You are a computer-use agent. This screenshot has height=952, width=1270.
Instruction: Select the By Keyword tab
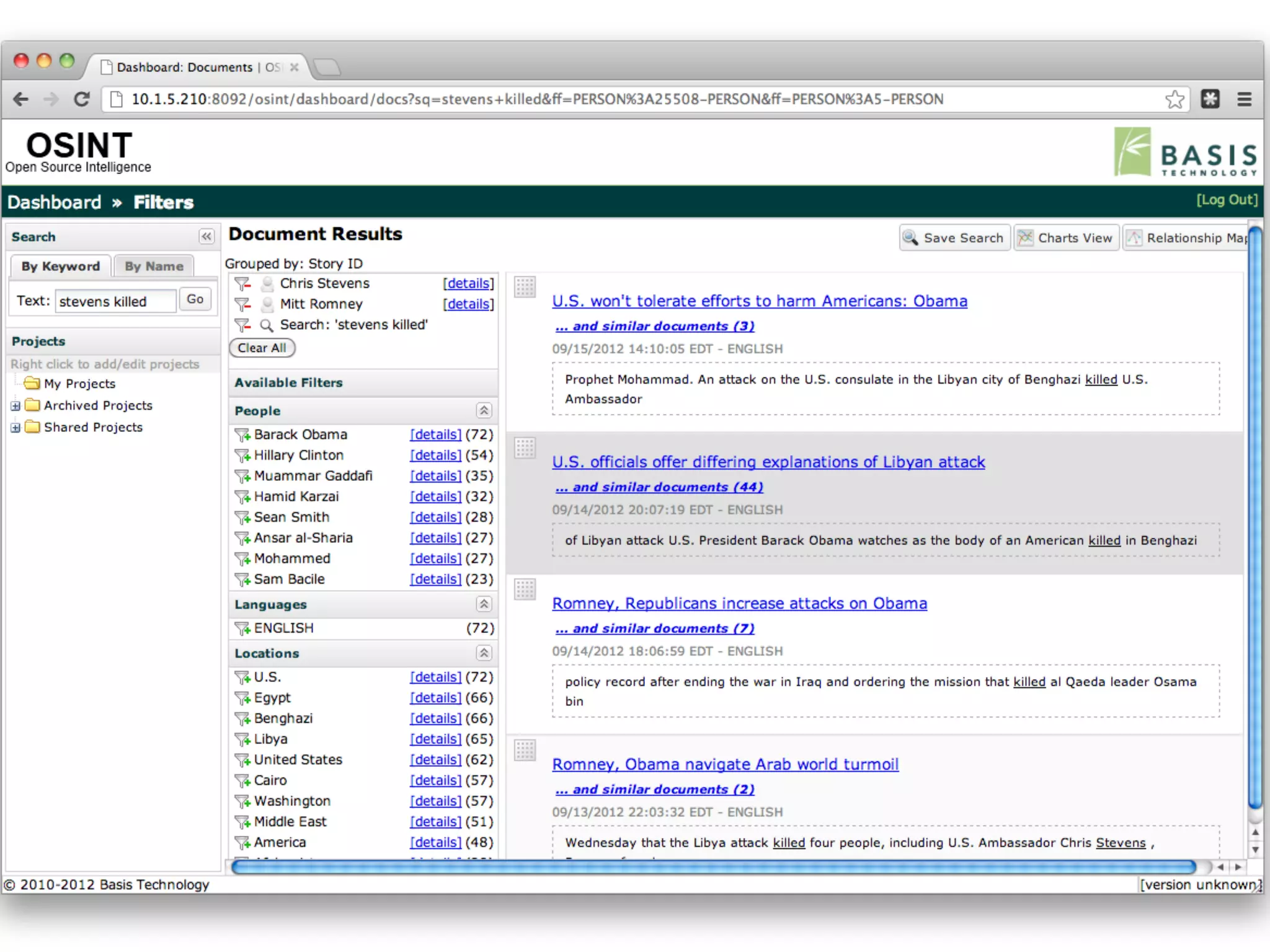pyautogui.click(x=60, y=267)
